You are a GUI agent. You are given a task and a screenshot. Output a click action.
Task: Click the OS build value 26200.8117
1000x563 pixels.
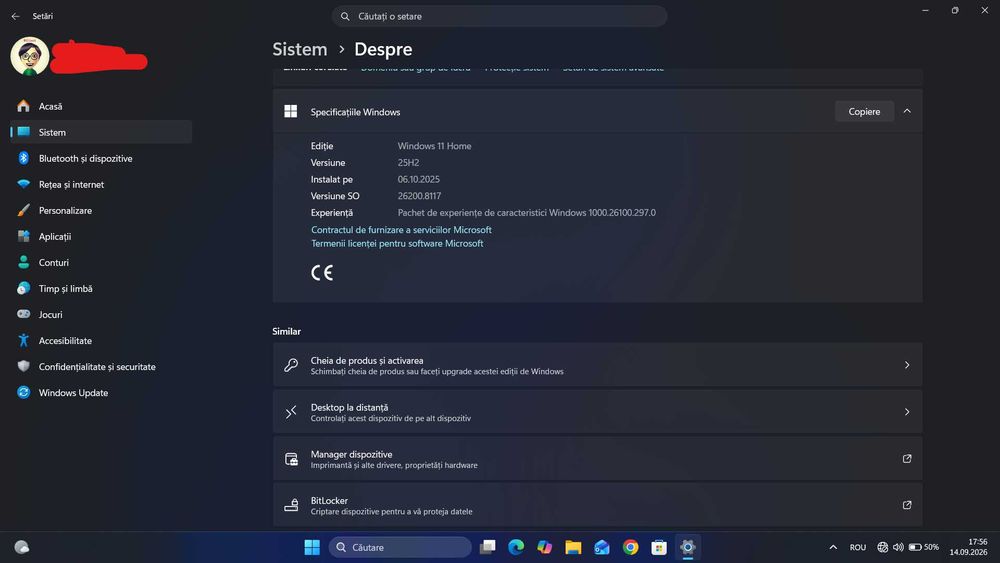pyautogui.click(x=419, y=196)
